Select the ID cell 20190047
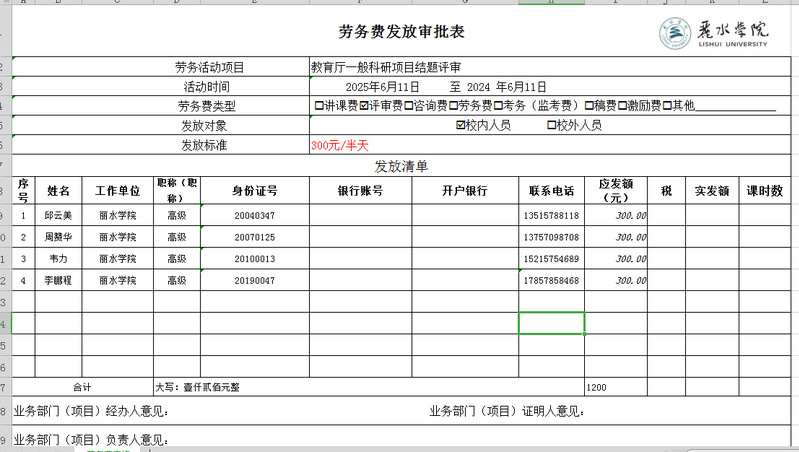Image resolution: width=799 pixels, height=452 pixels. pos(255,280)
